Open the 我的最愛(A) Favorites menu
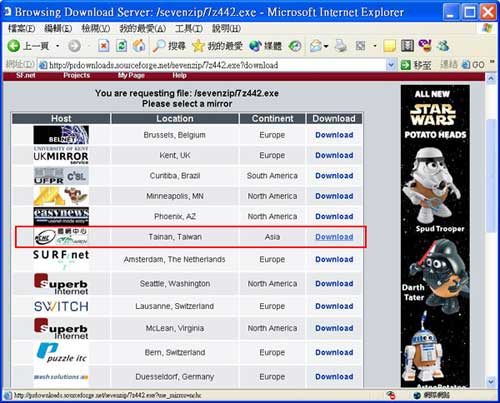 143,28
